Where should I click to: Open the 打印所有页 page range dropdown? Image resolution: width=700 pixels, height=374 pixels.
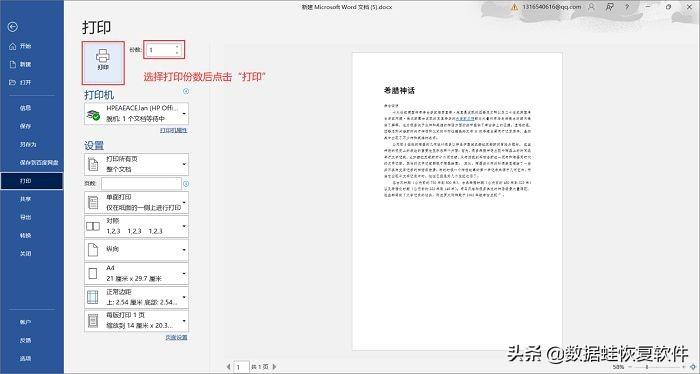click(x=136, y=164)
